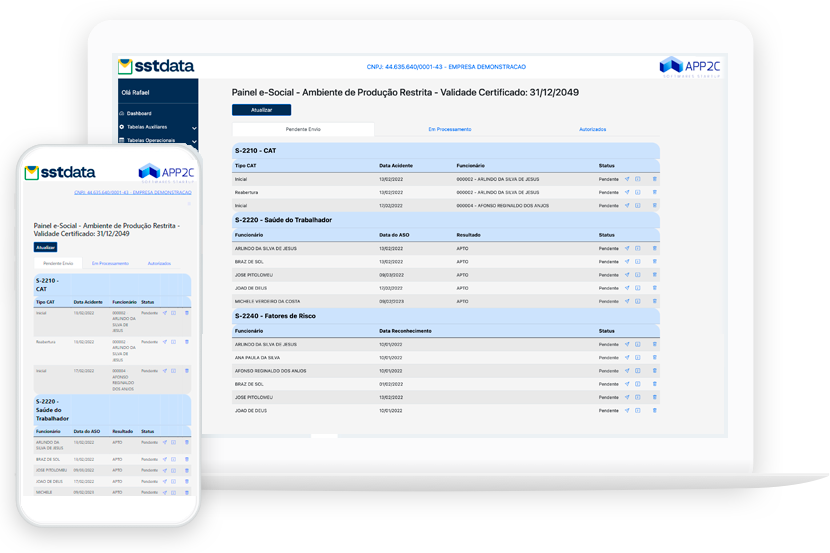Send the Reabertura CAT row on laptop

[x=627, y=192]
